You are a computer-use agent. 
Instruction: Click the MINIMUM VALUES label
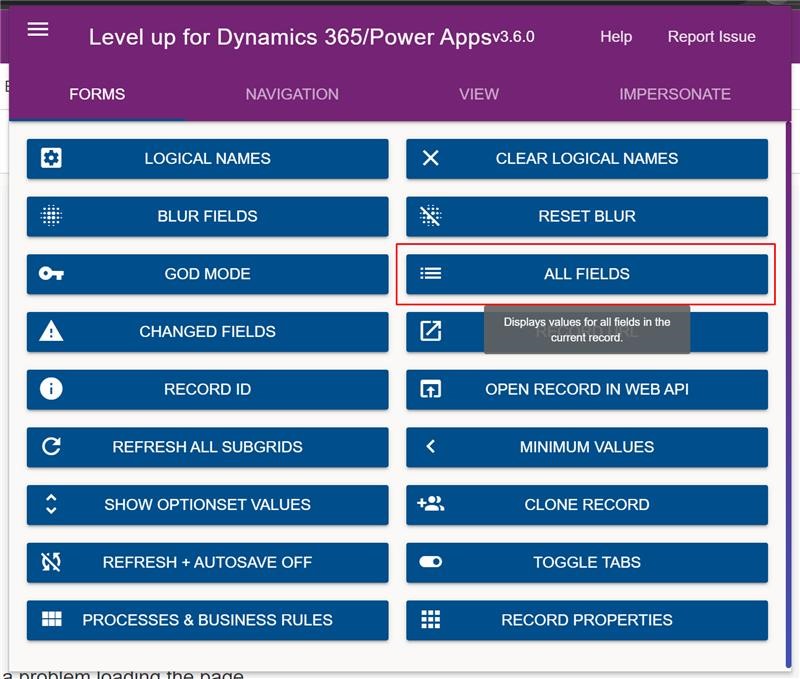tap(587, 446)
